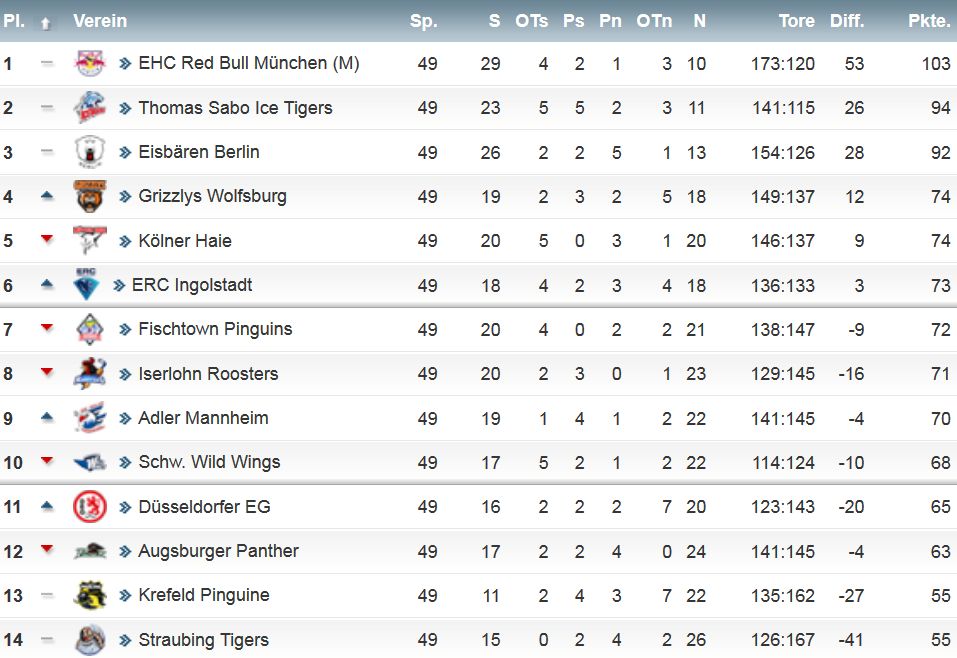Click the Eisbären Berlin bear logo
The image size is (957, 658).
(x=90, y=152)
